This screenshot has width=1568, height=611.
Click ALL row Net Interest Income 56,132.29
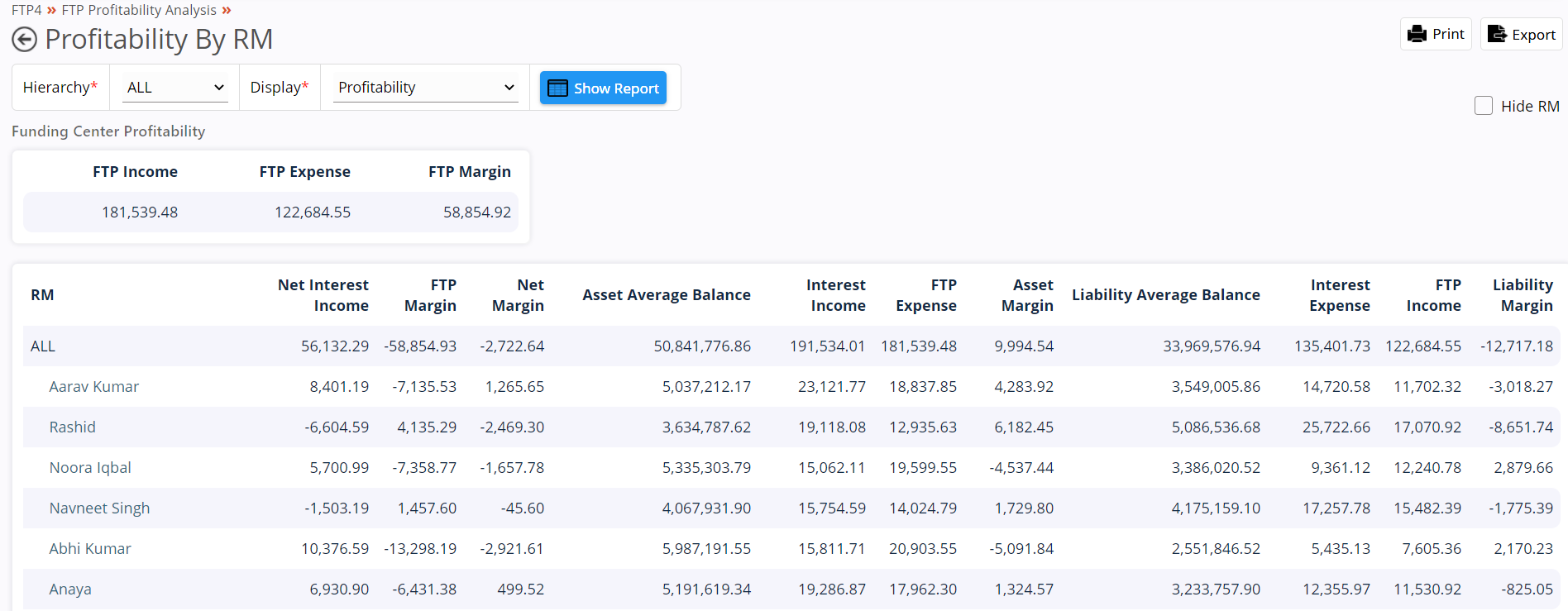tap(335, 346)
